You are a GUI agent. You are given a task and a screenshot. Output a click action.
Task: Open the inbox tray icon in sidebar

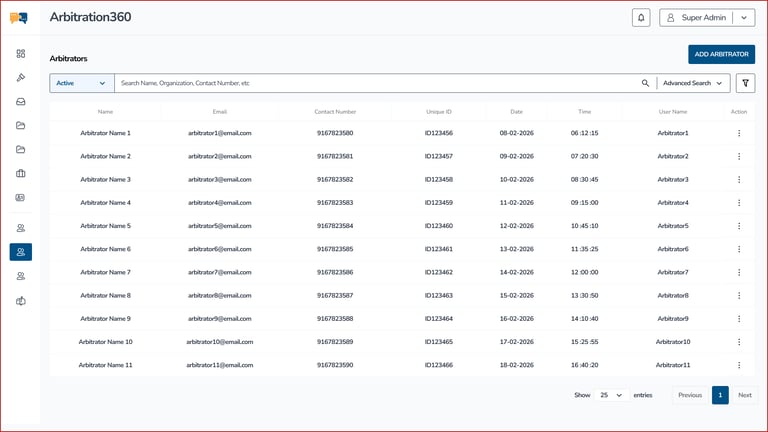point(21,101)
